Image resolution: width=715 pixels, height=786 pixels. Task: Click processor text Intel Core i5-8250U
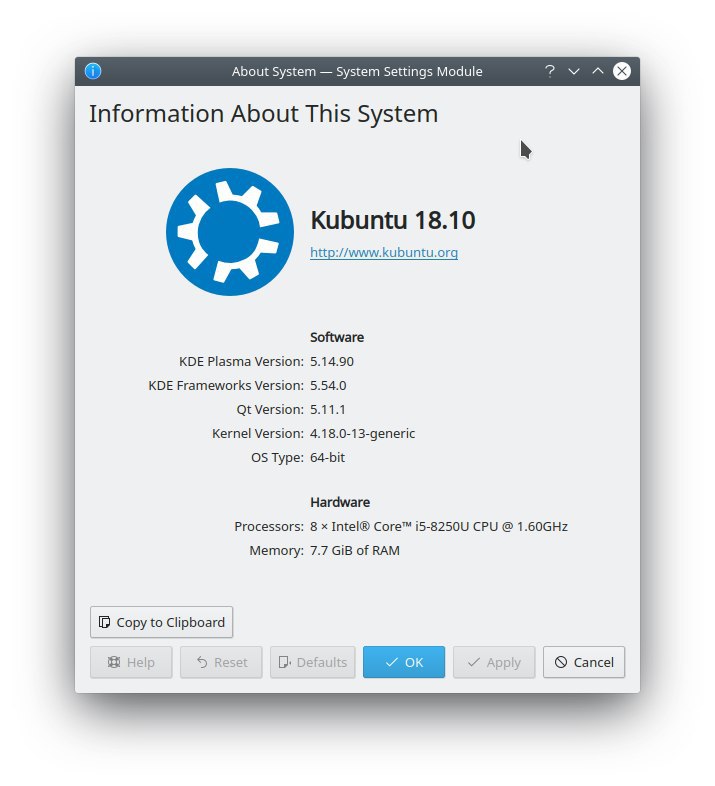pos(439,527)
